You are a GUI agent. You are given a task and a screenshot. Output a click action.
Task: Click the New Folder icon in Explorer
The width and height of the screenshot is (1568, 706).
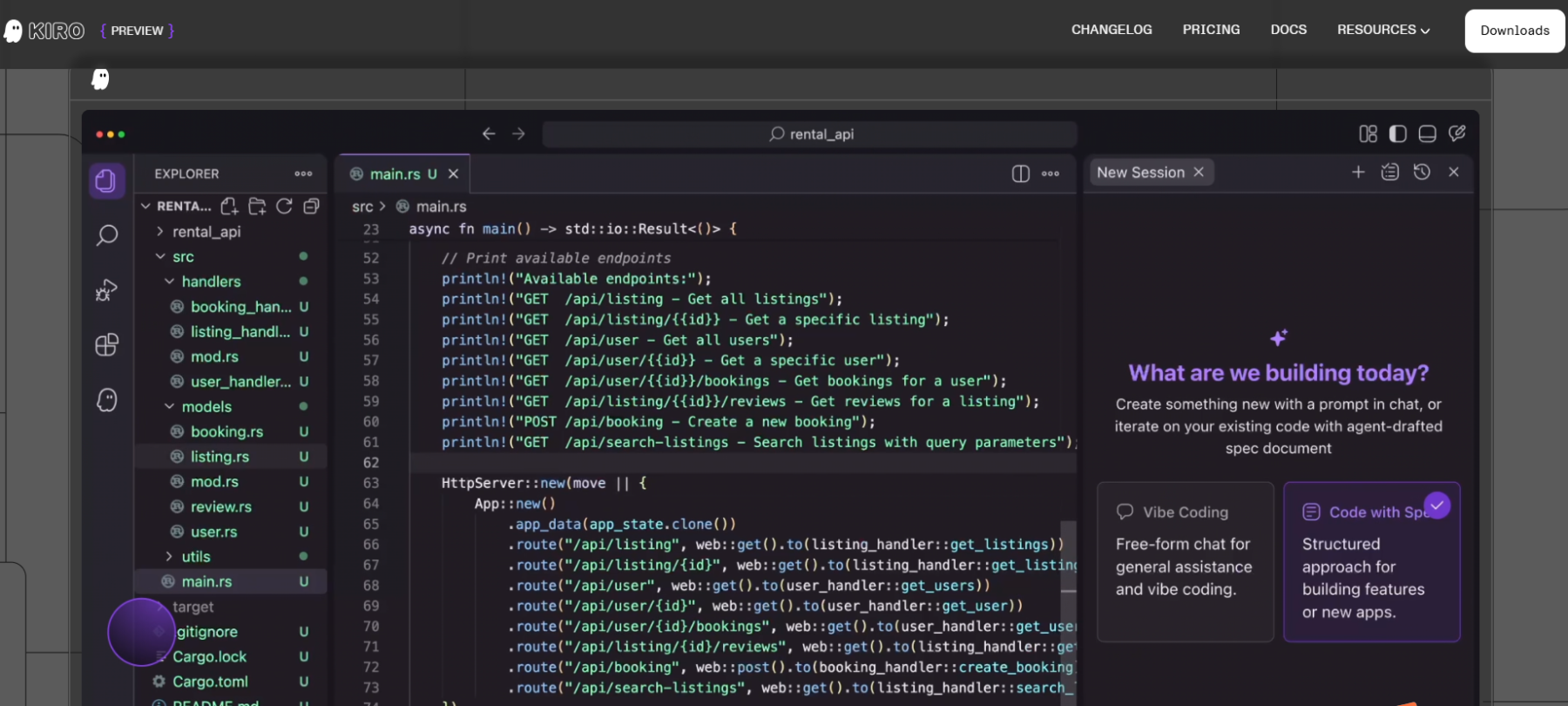tap(257, 207)
